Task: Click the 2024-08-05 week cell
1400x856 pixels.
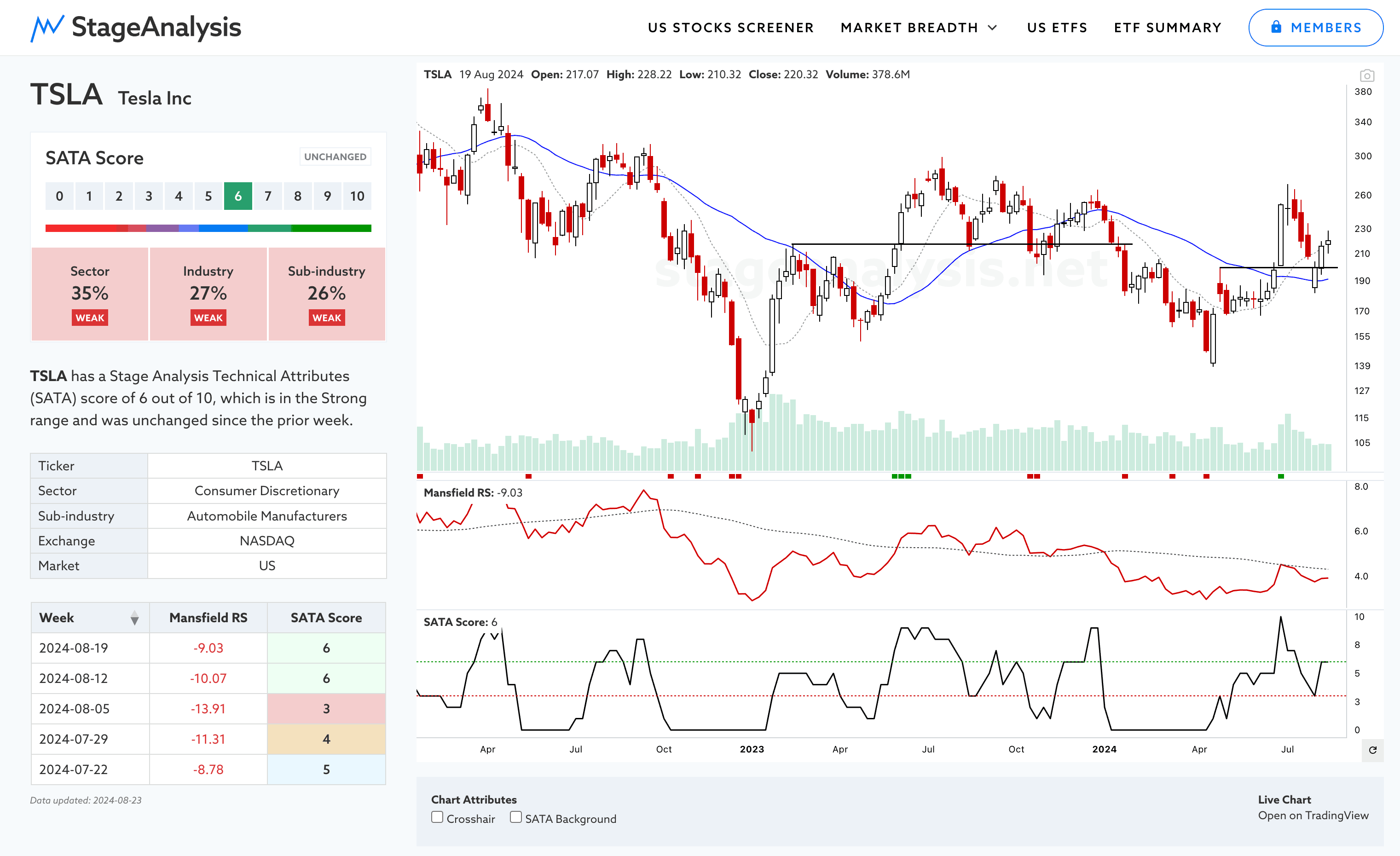Action: pos(90,709)
